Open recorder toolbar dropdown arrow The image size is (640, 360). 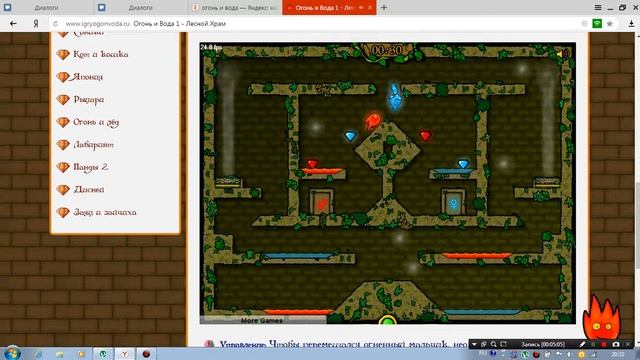click(x=474, y=344)
